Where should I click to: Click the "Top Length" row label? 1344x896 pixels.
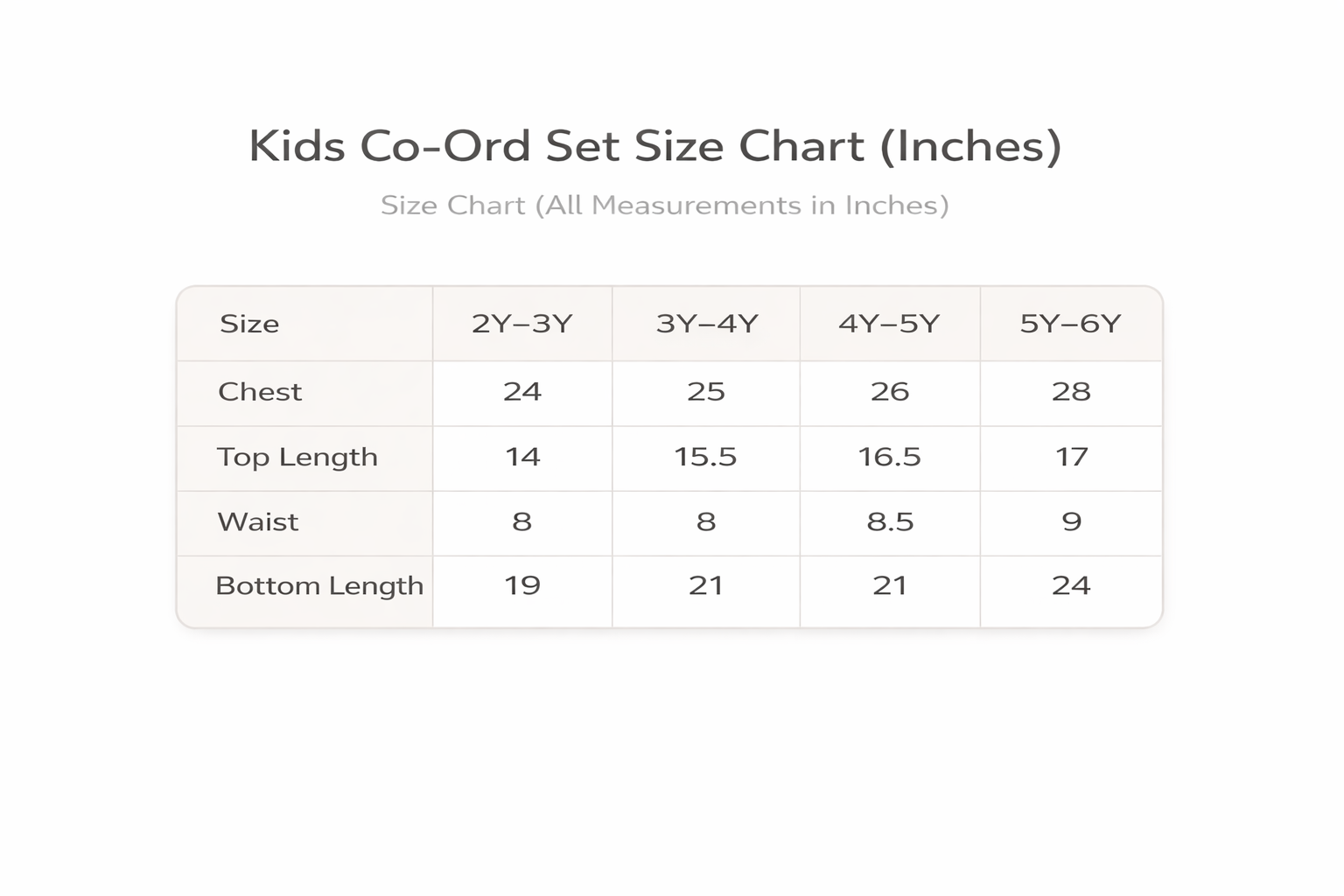click(x=297, y=458)
